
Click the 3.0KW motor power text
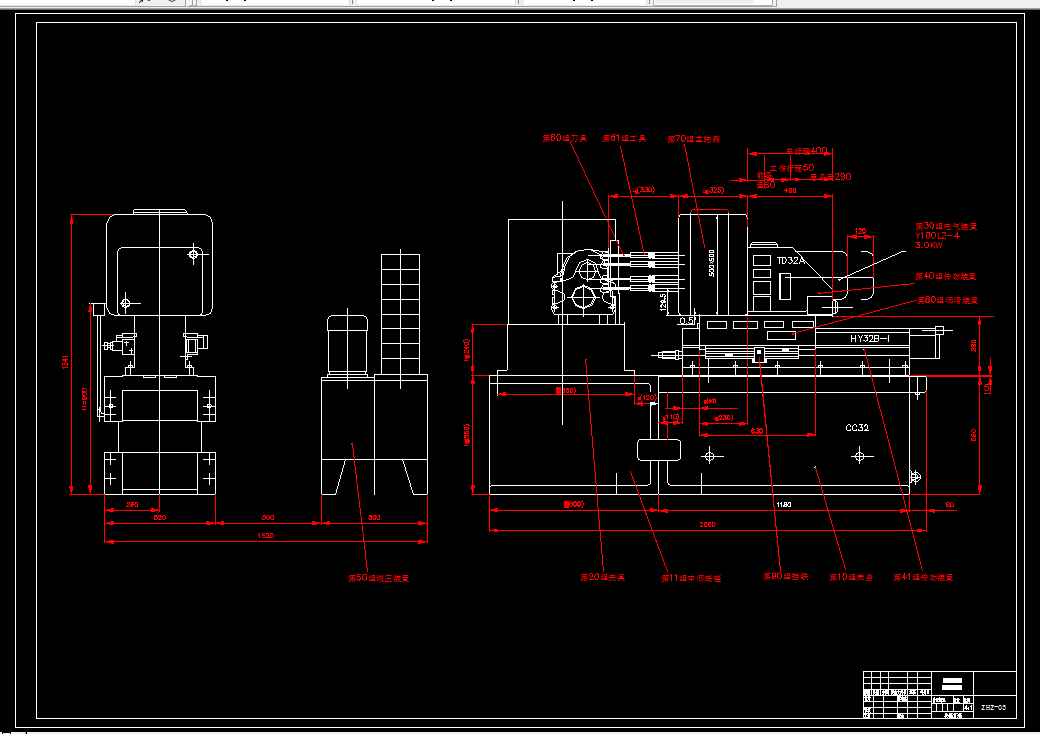(929, 245)
